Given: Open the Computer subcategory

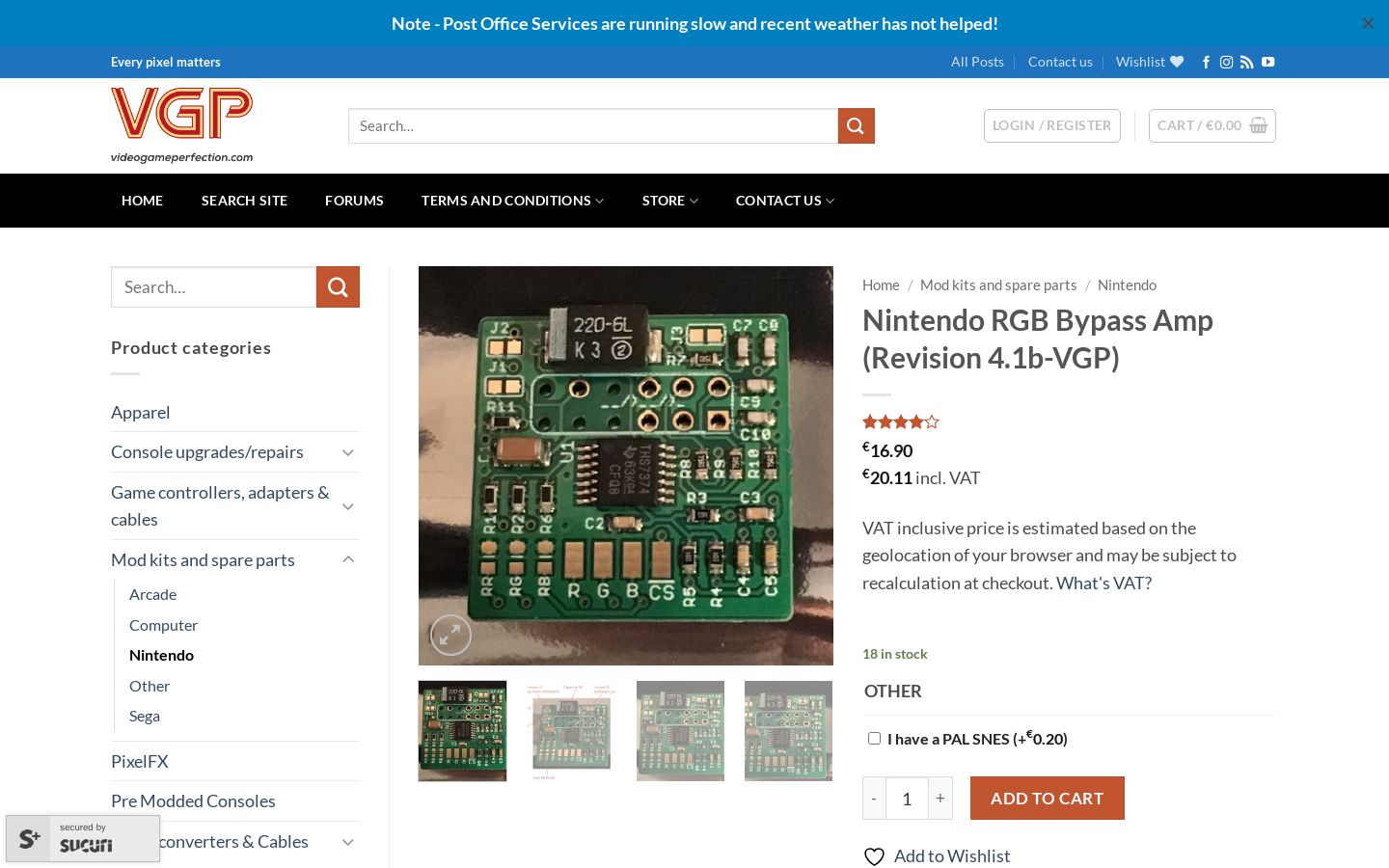Looking at the screenshot, I should tap(163, 625).
